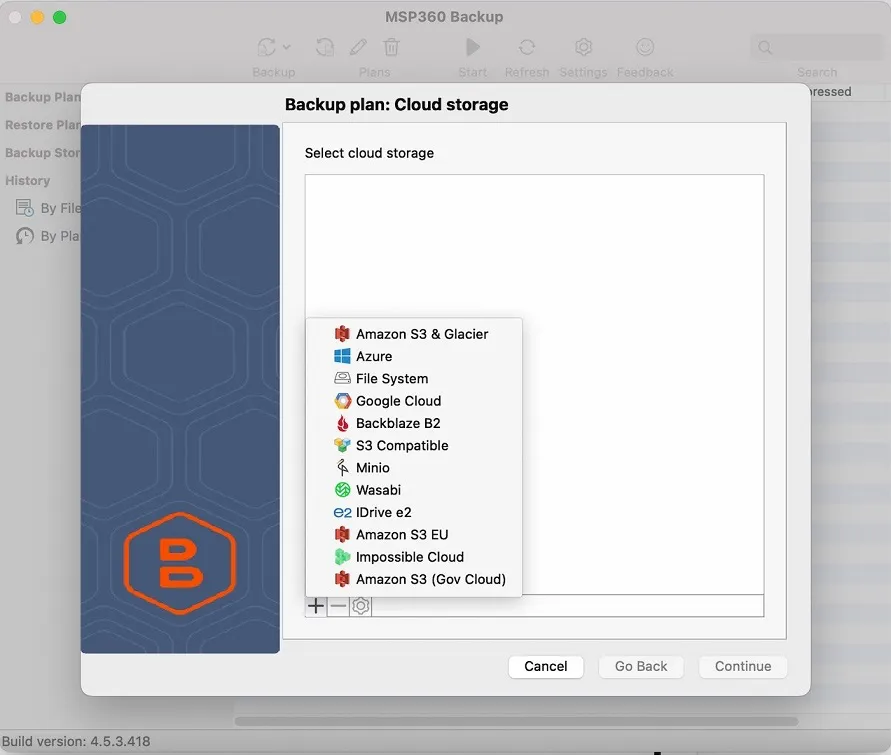Click the minus remove storage button
This screenshot has height=755, width=891.
tap(338, 606)
